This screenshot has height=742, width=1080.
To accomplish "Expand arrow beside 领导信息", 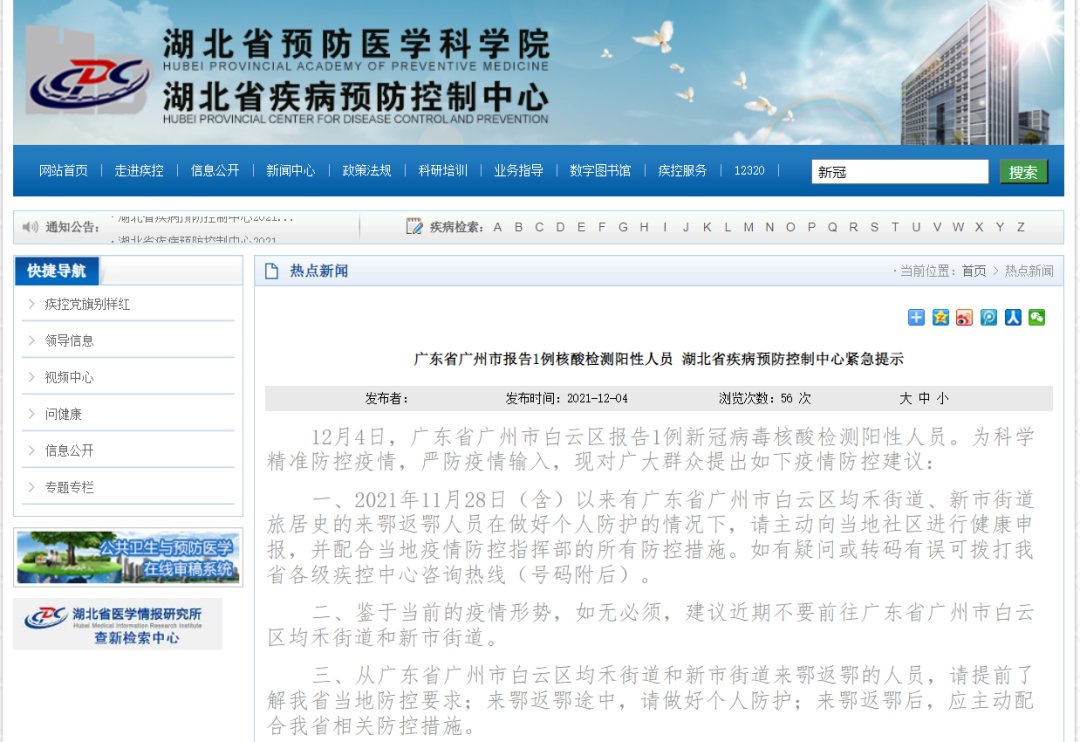I will [x=31, y=340].
